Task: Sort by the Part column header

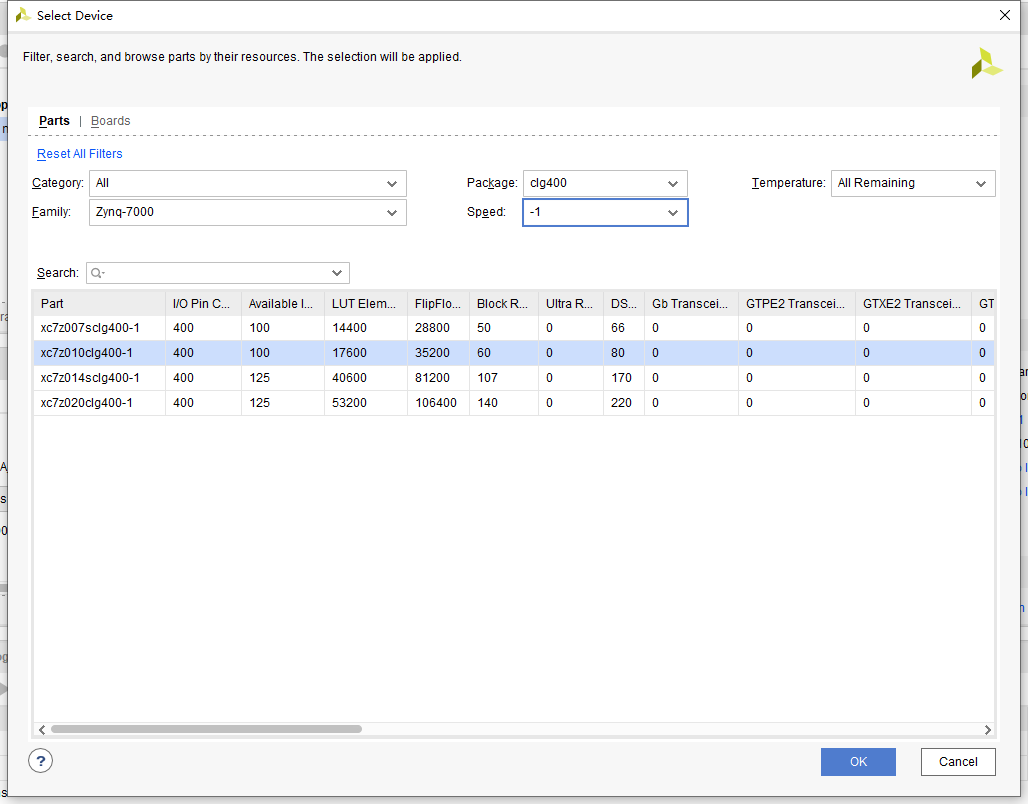Action: click(x=100, y=304)
